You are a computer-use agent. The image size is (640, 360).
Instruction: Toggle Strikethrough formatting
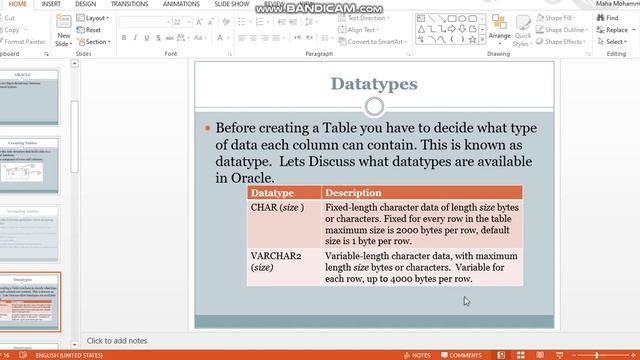click(169, 38)
